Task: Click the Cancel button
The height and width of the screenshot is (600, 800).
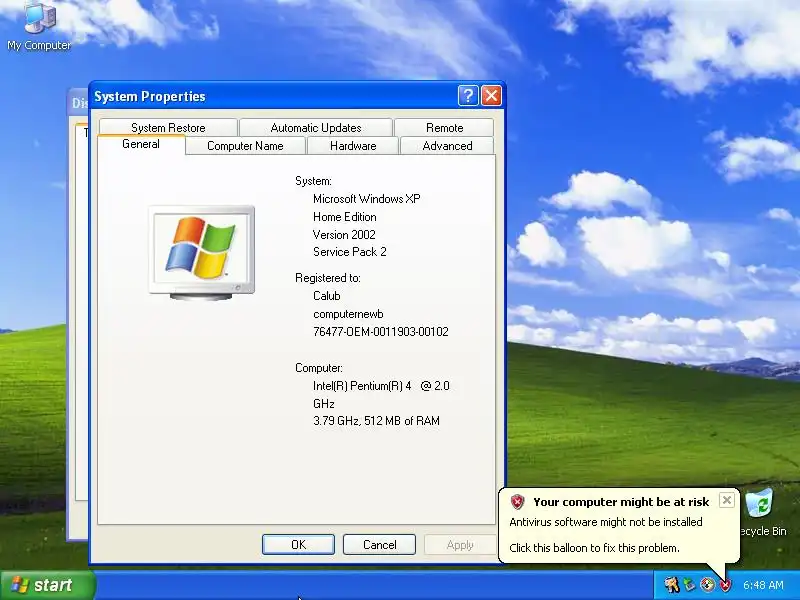Action: [379, 544]
